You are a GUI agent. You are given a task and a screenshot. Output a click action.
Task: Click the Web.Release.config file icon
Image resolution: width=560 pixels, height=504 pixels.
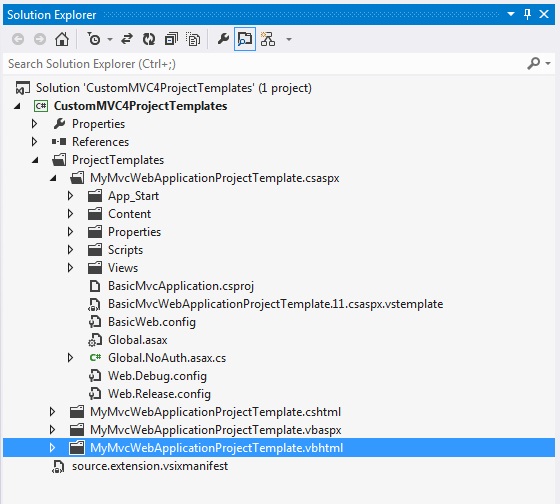click(95, 394)
